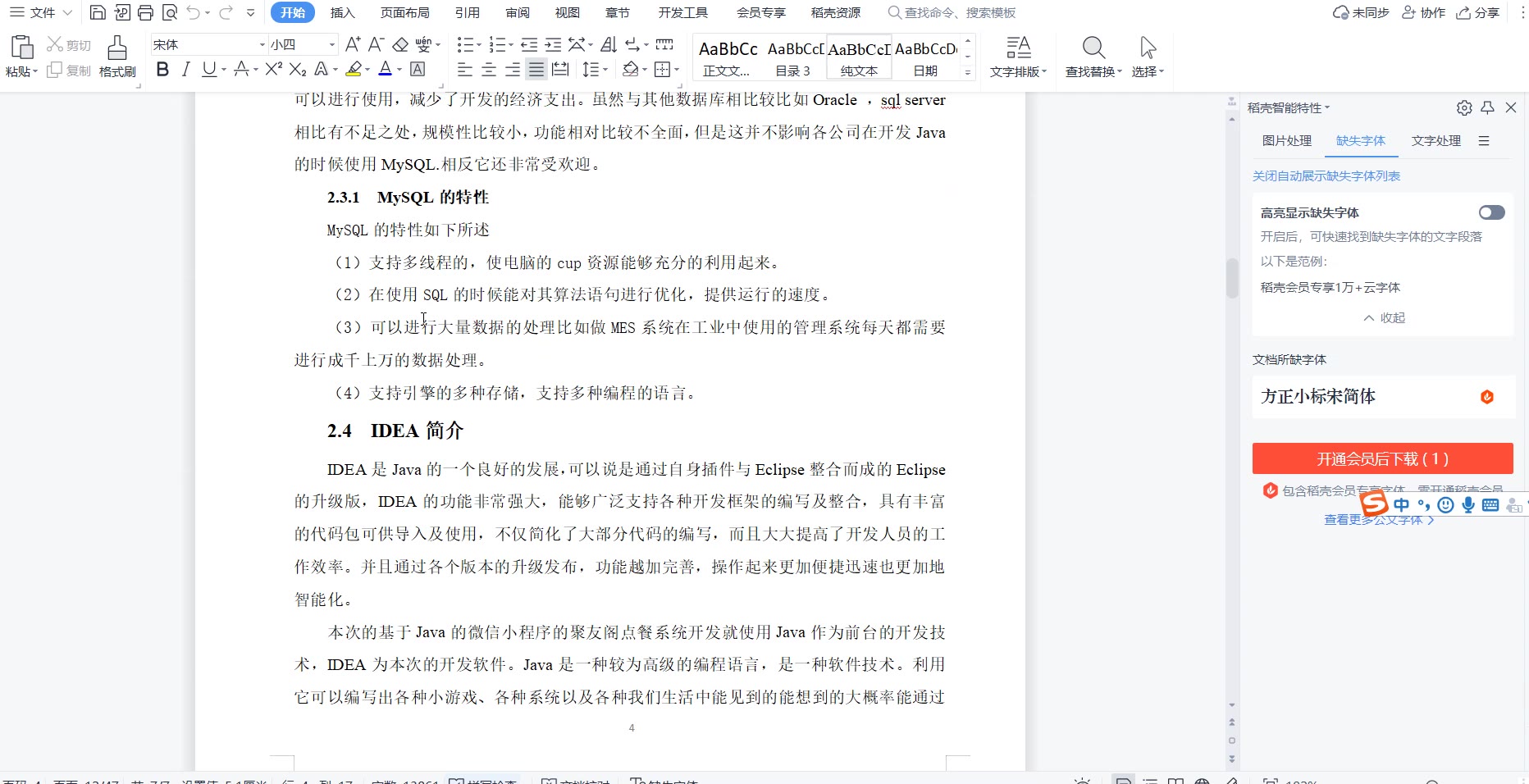Open the font name dropdown
Screen dimensions: 1529x784
coord(262,44)
